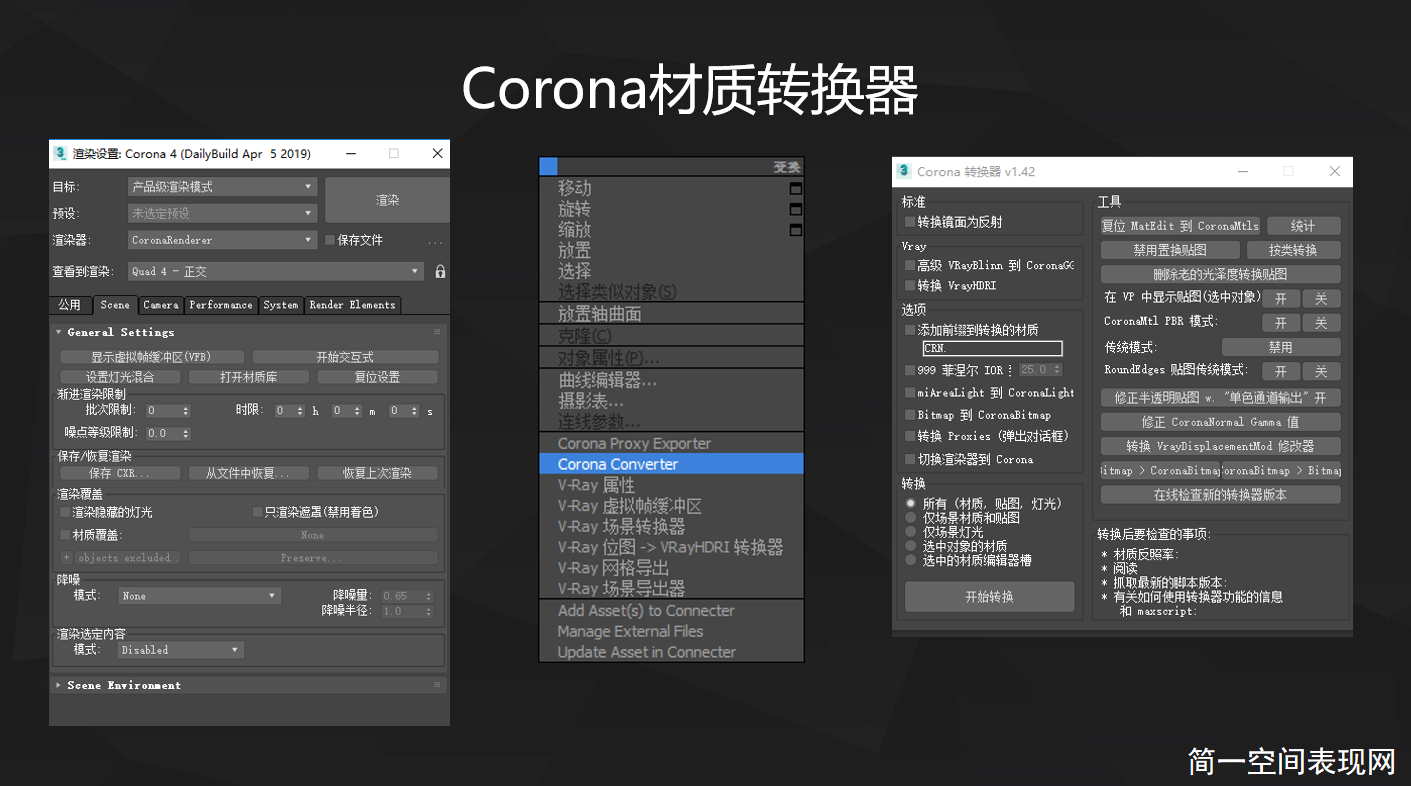Screen dimensions: 1411x786
Task: Open 对象属性(P)... from quad menu
Action: 671,358
